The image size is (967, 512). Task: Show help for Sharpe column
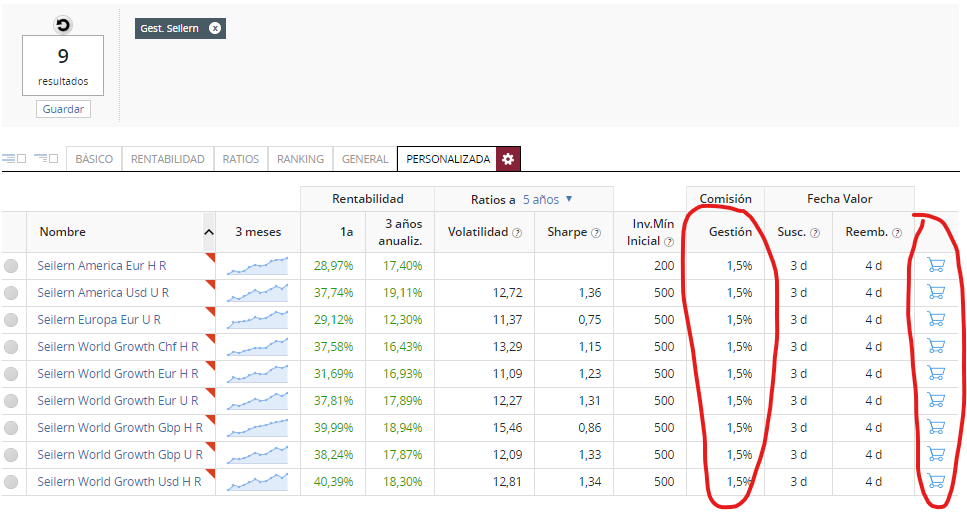pos(596,233)
